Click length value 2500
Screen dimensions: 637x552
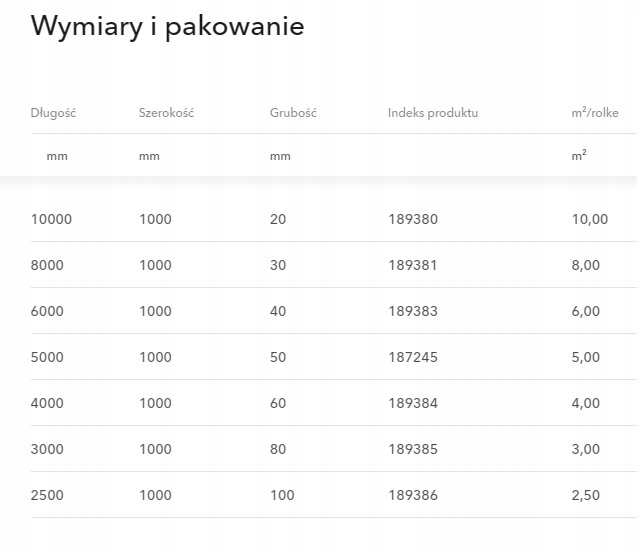pyautogui.click(x=47, y=495)
